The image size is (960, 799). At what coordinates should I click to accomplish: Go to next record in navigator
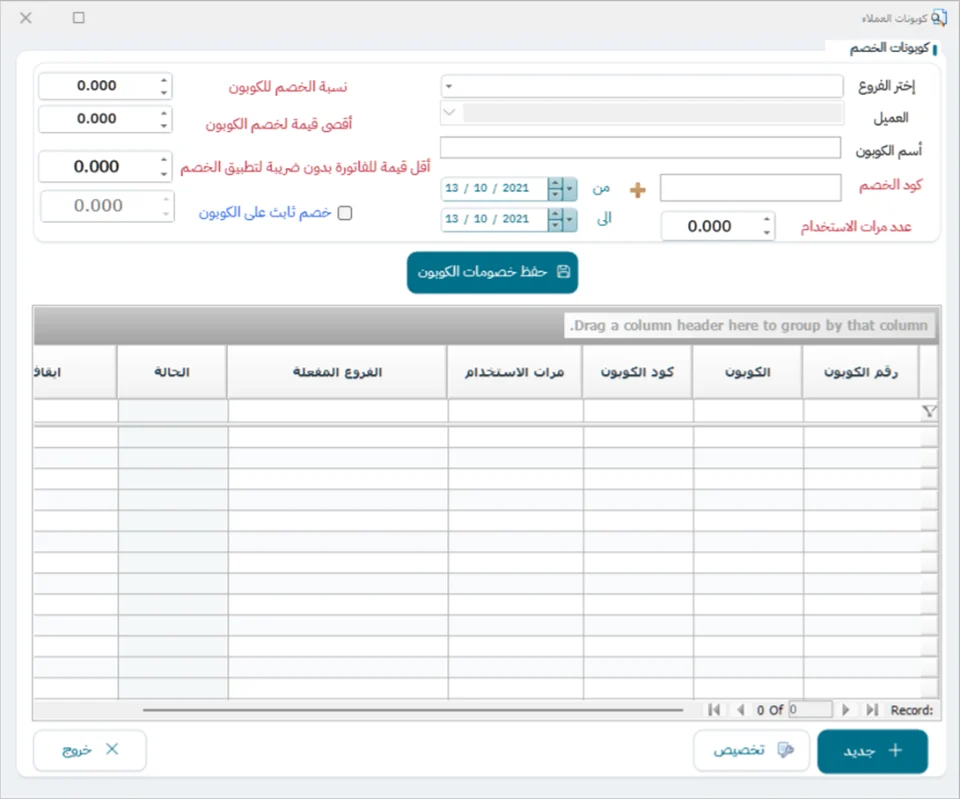click(846, 710)
